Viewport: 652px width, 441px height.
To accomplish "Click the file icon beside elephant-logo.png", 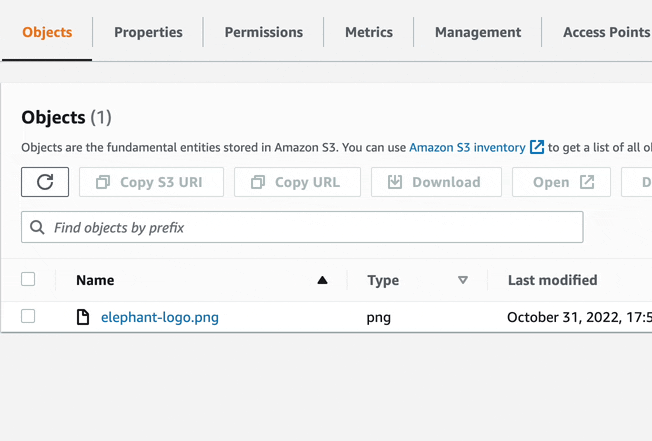I will tap(84, 317).
